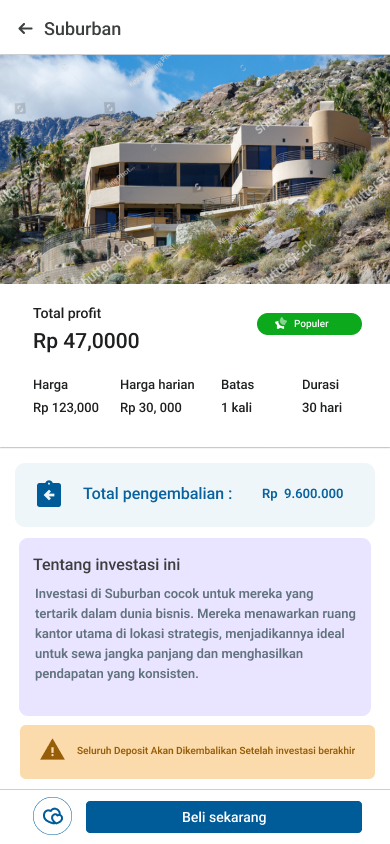Tap the clipboard return icon

[49, 494]
